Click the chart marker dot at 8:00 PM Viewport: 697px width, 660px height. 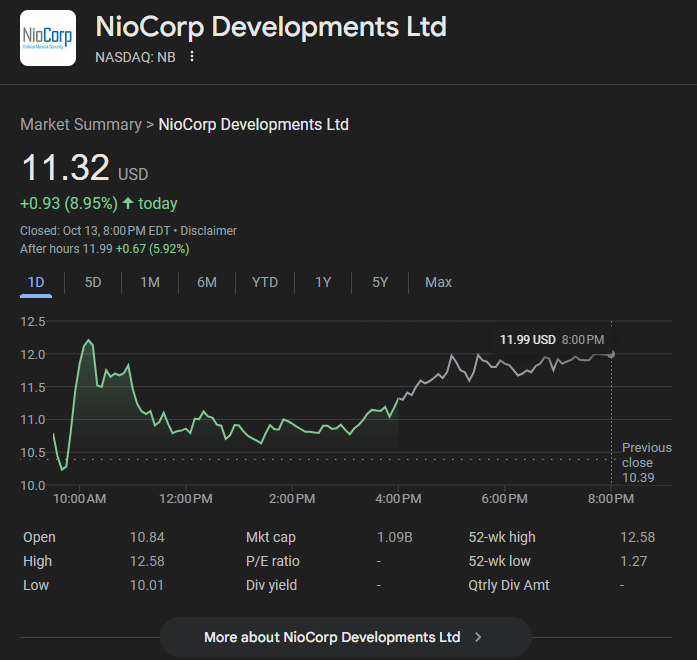pyautogui.click(x=612, y=354)
